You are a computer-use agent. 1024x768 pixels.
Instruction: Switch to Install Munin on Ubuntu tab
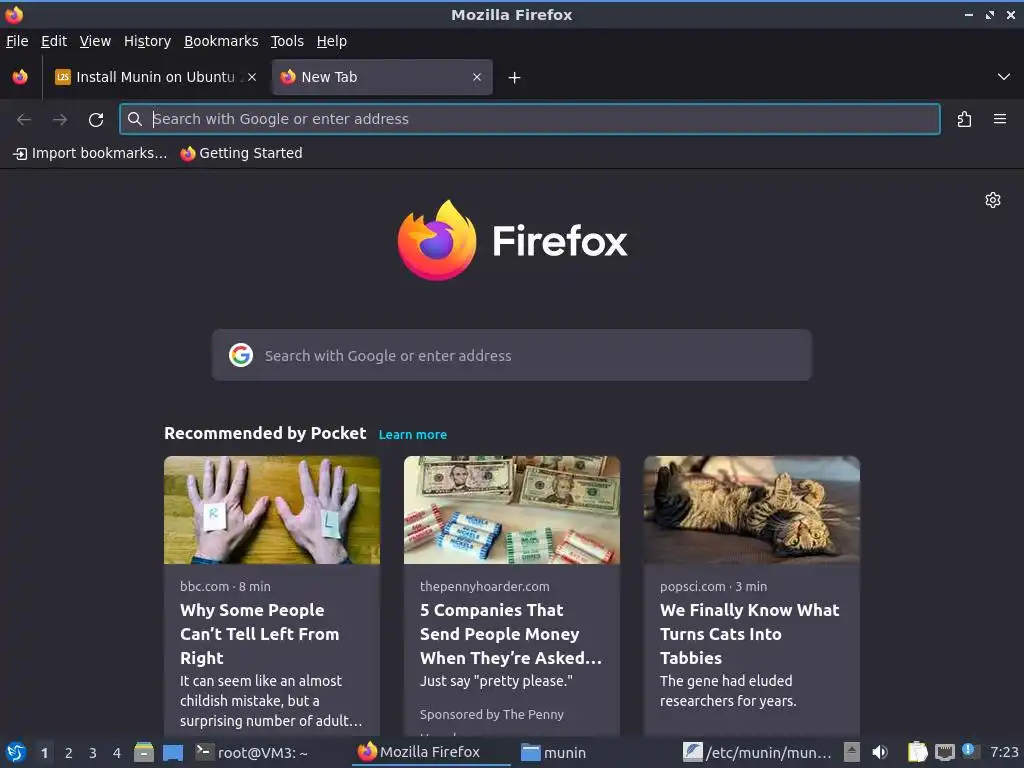tap(155, 77)
